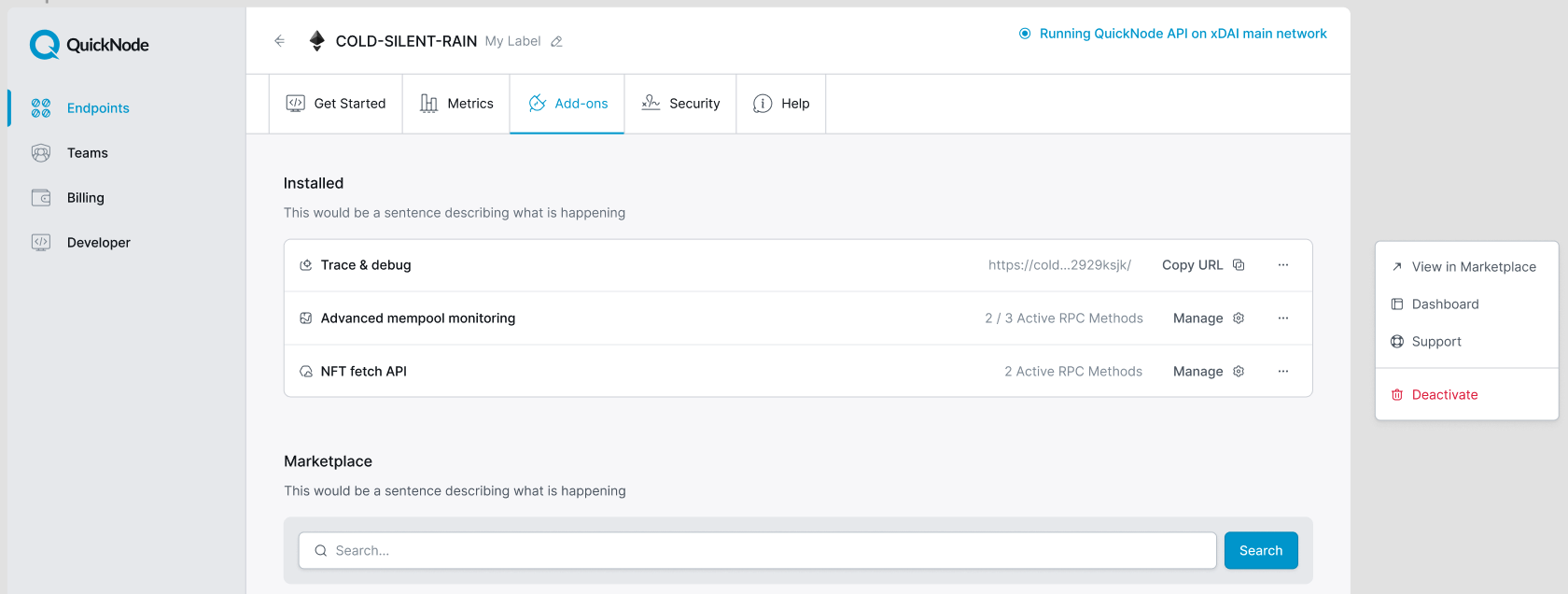Select View in Marketplace menu entry

click(1466, 267)
